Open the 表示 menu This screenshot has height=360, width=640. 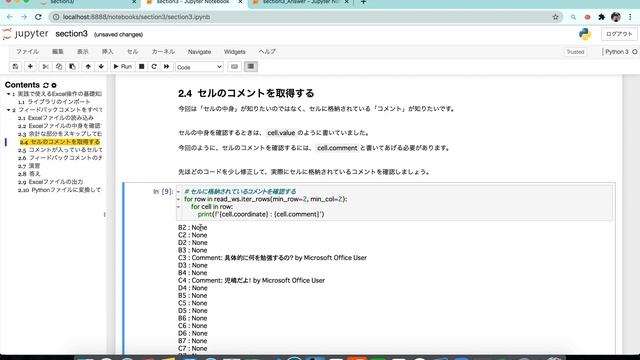click(x=82, y=52)
